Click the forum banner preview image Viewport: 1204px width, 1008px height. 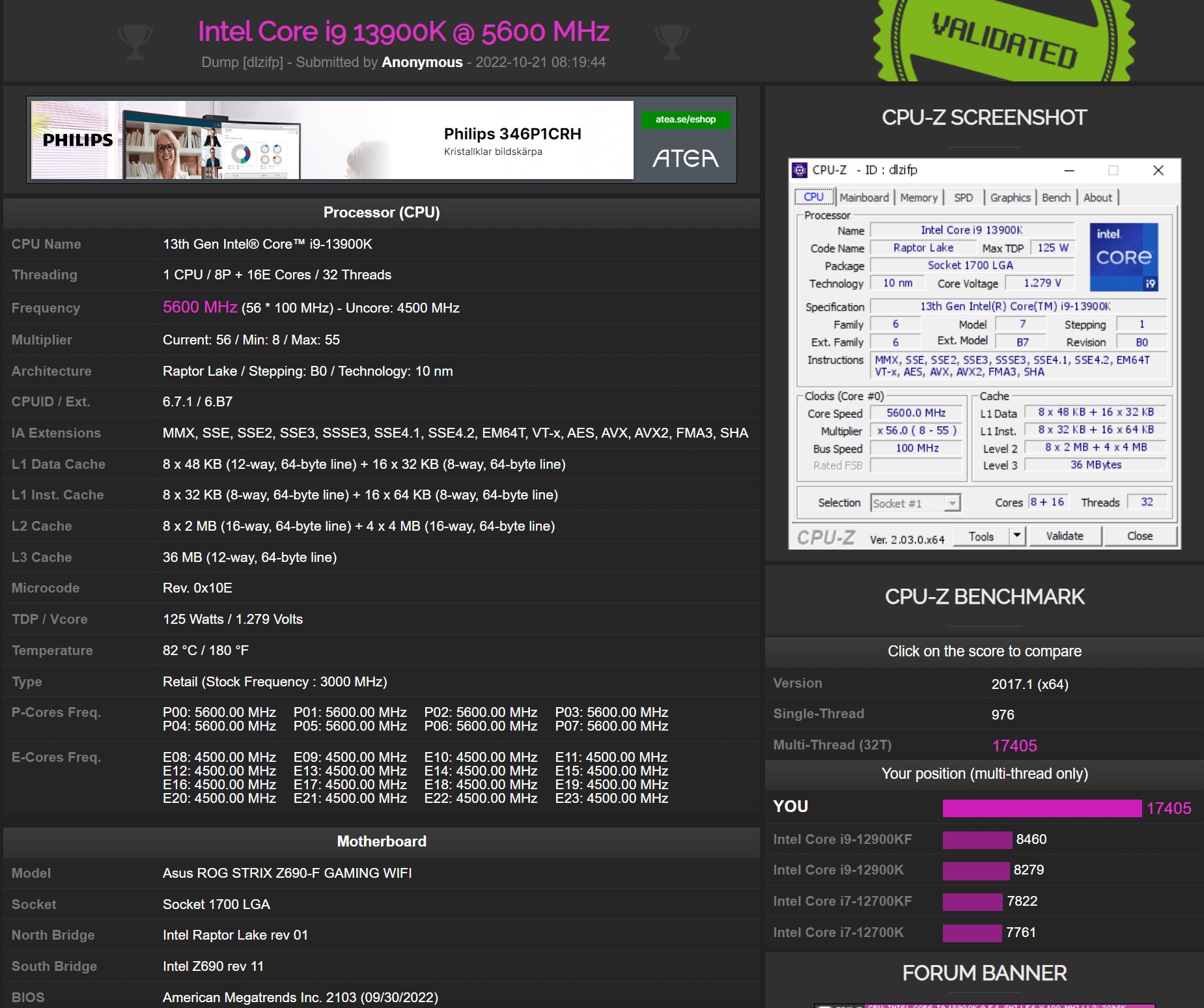pos(985,1005)
